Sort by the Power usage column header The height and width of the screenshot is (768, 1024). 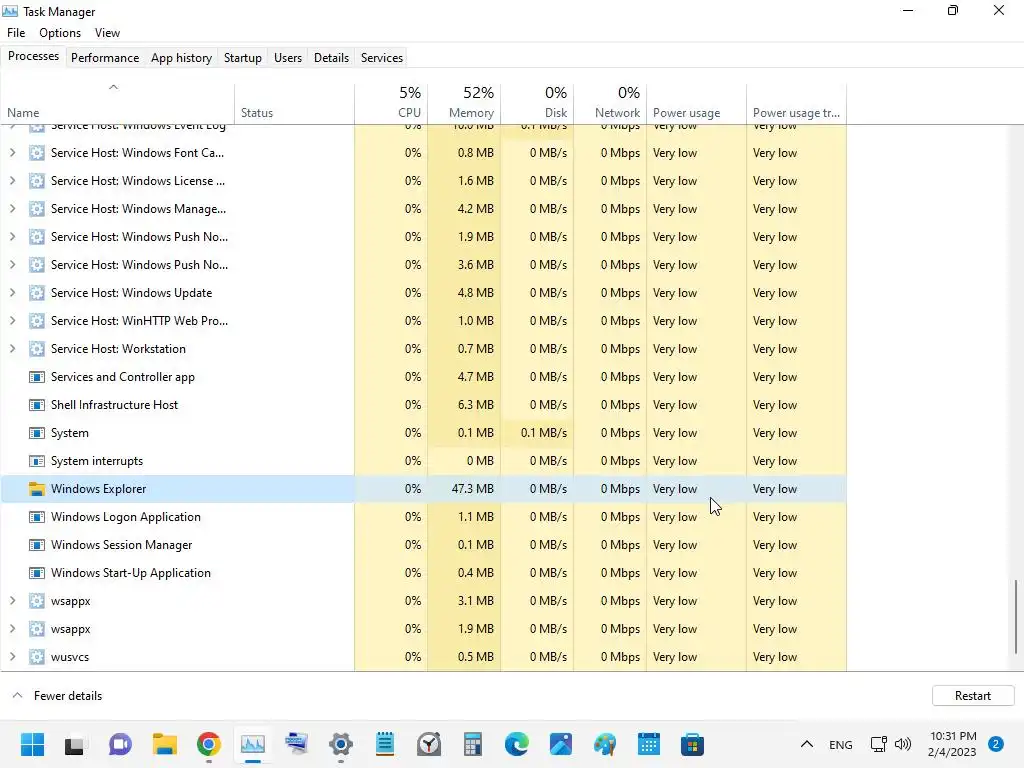pyautogui.click(x=696, y=103)
